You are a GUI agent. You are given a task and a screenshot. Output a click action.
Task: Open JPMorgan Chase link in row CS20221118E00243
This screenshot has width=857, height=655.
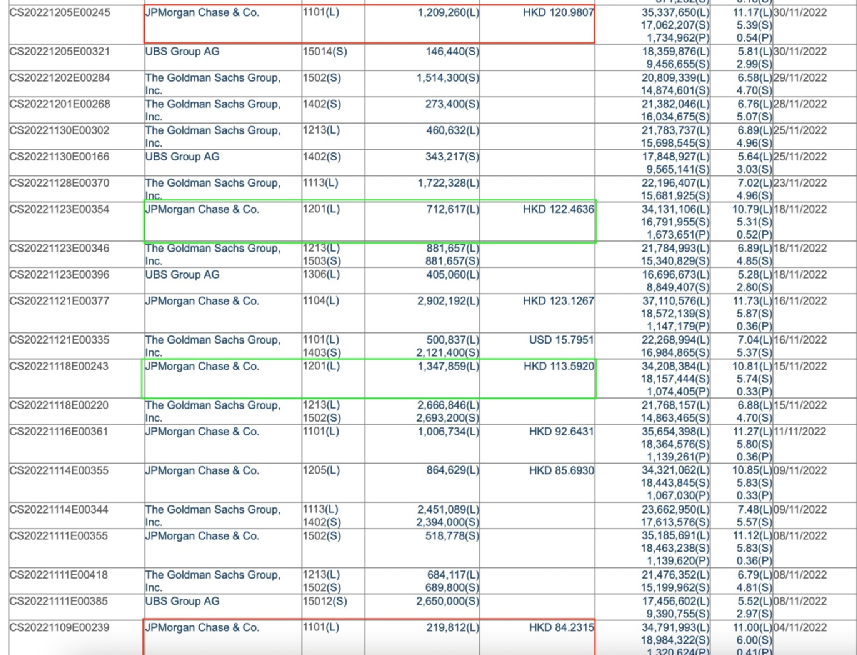point(202,366)
